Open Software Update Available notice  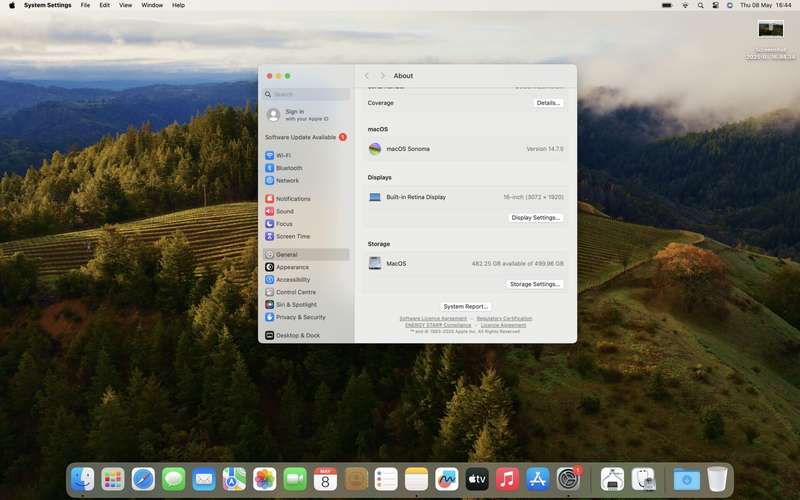click(306, 137)
